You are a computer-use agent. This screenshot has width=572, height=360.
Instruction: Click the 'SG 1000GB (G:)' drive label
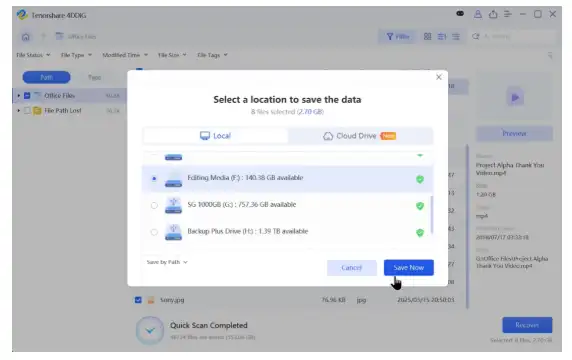click(241, 205)
